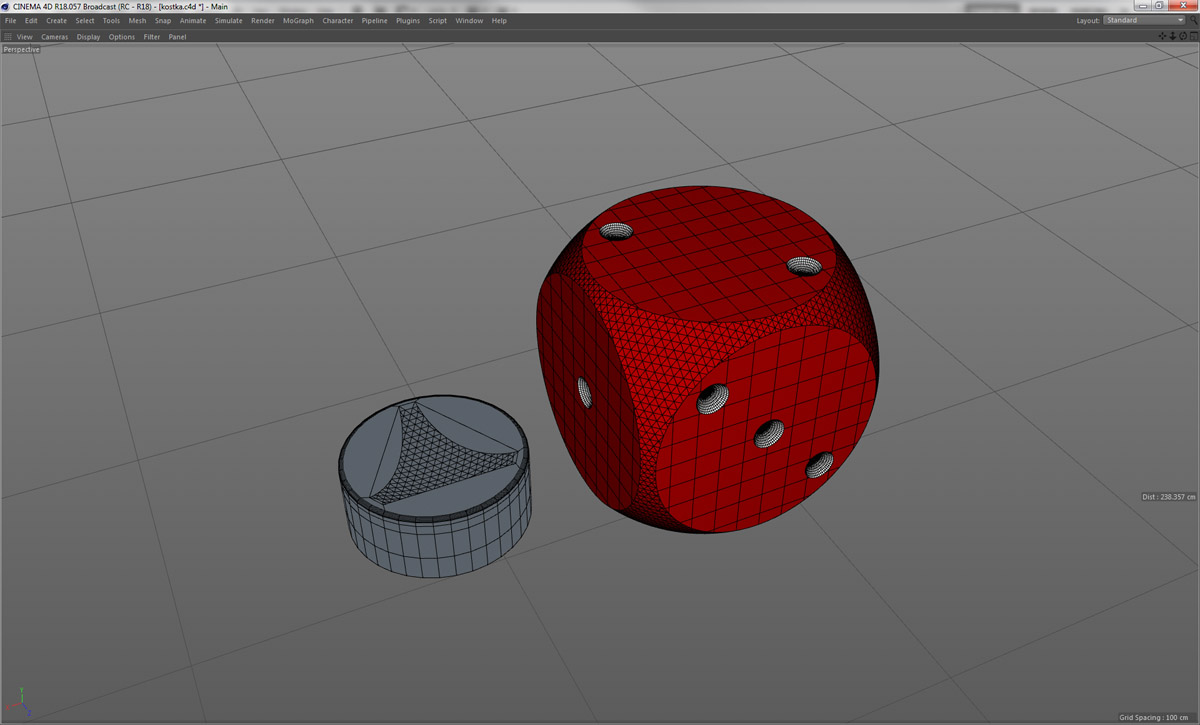Open the Render menu

click(x=262, y=20)
